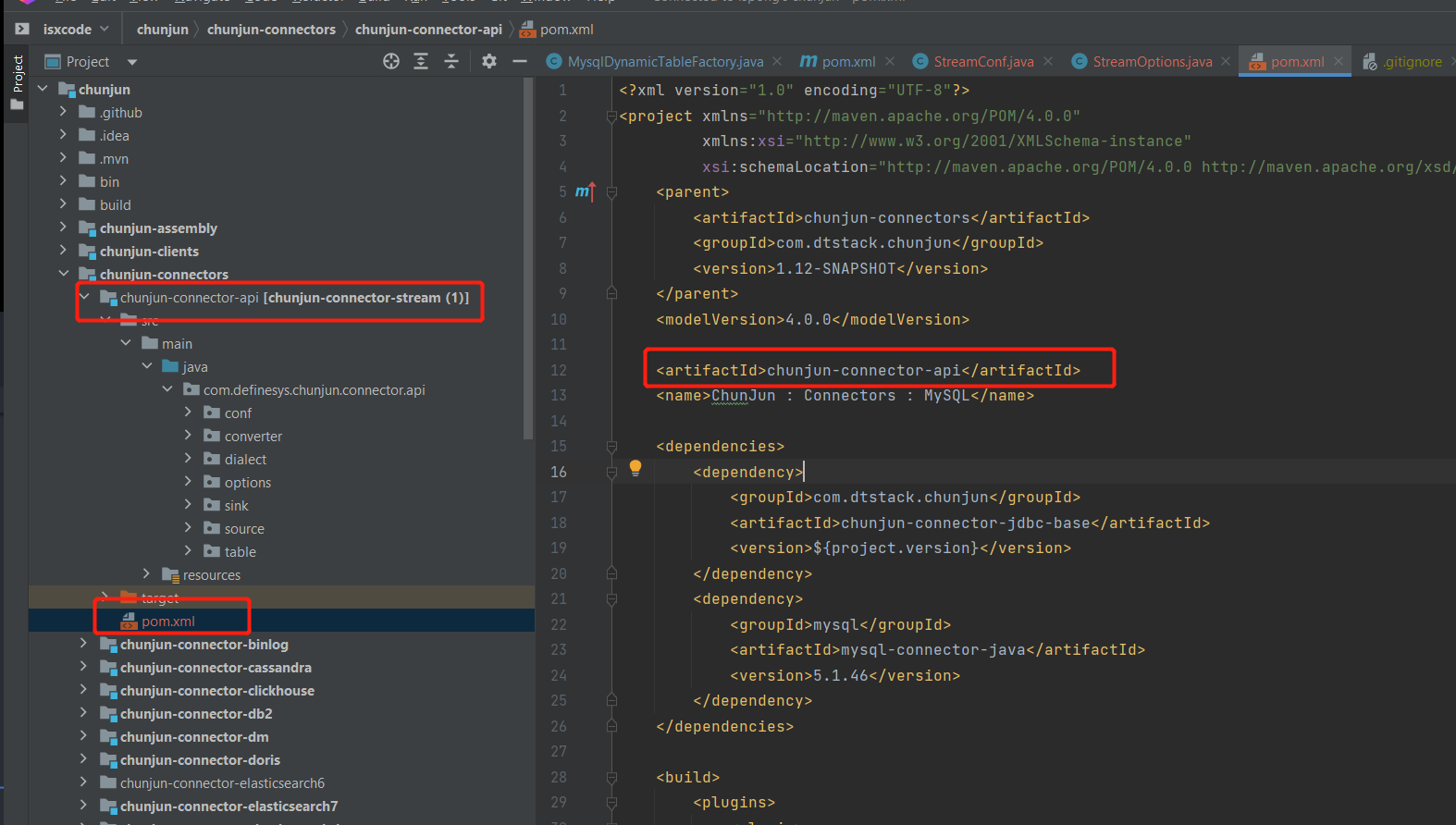
Task: Select chunjun-connector-doris module
Action: 200,760
